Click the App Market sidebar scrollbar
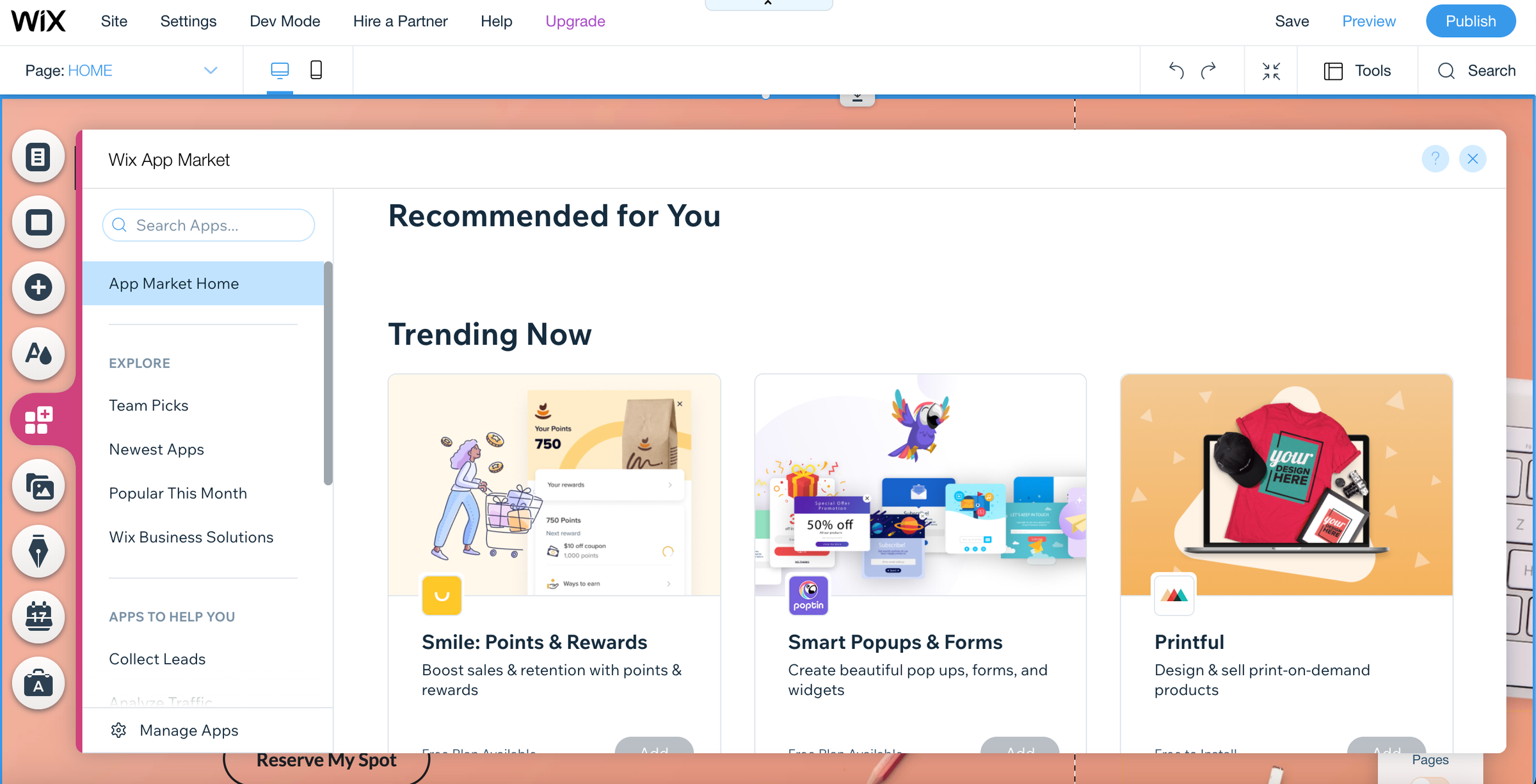Image resolution: width=1536 pixels, height=784 pixels. click(328, 373)
